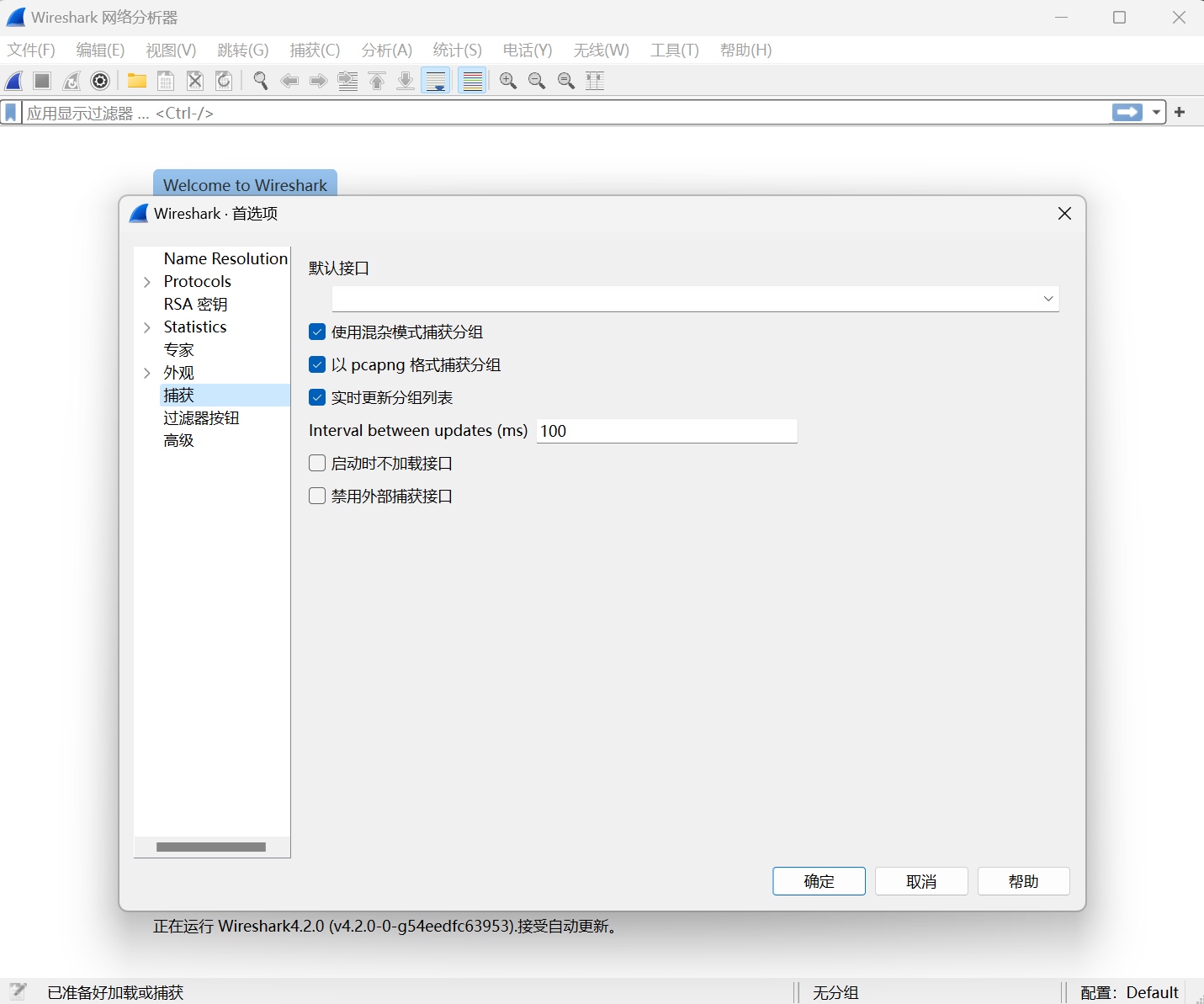Screen dimensions: 1204x1004
Task: Apply display filter arrow button
Action: (1127, 113)
